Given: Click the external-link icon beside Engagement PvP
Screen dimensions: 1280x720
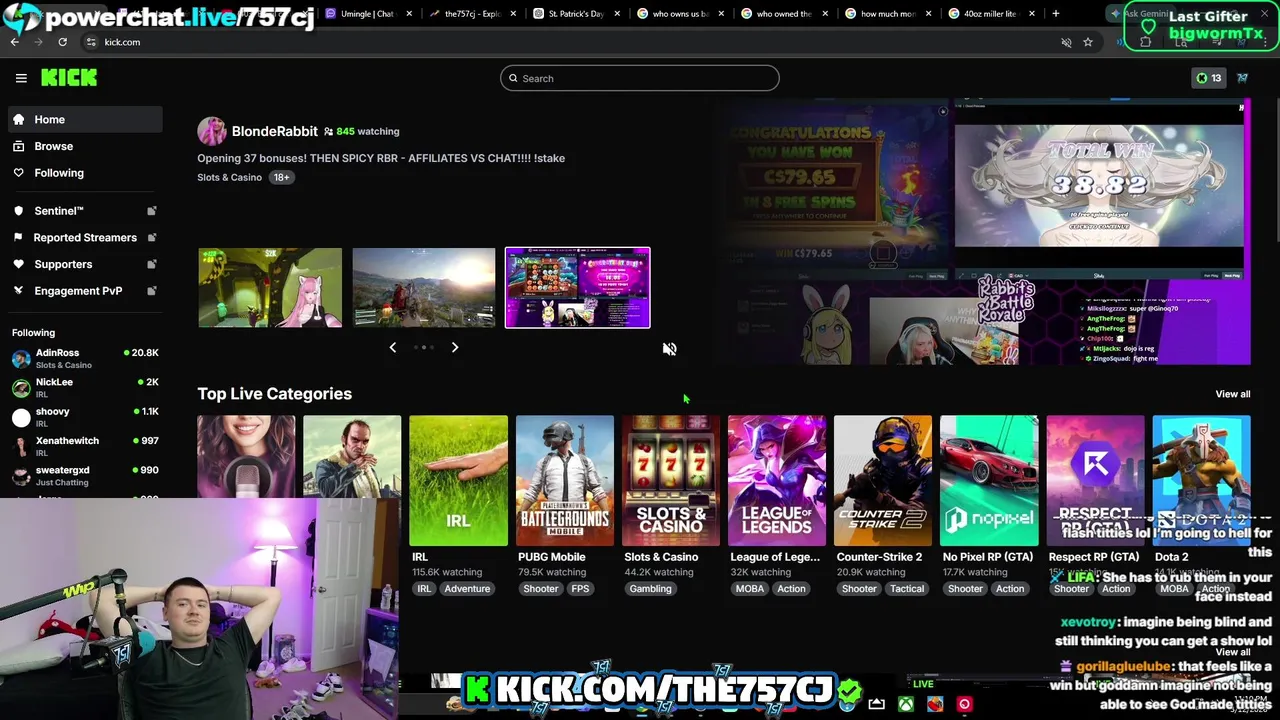Looking at the screenshot, I should [152, 291].
